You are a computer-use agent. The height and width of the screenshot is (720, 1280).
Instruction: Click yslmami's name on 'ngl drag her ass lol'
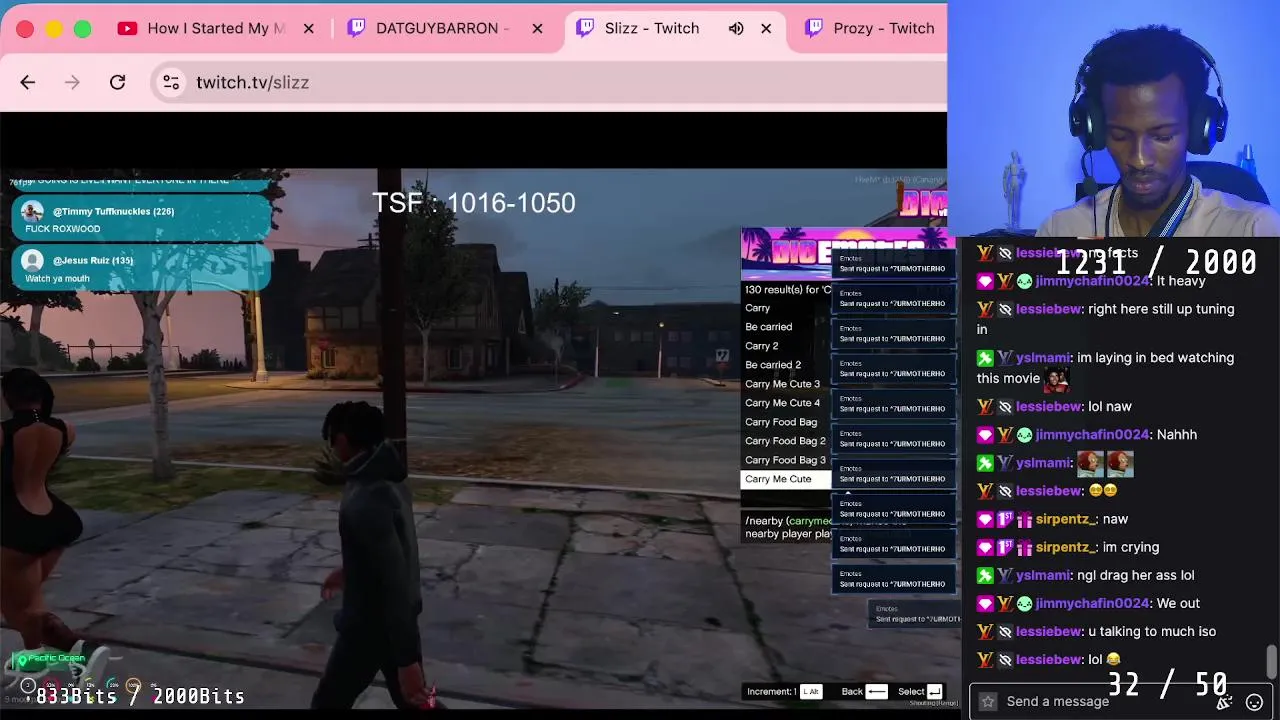(x=1043, y=575)
